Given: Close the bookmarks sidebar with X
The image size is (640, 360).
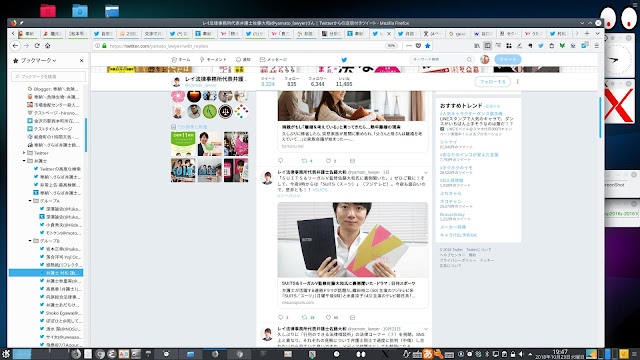Looking at the screenshot, I should click(81, 60).
